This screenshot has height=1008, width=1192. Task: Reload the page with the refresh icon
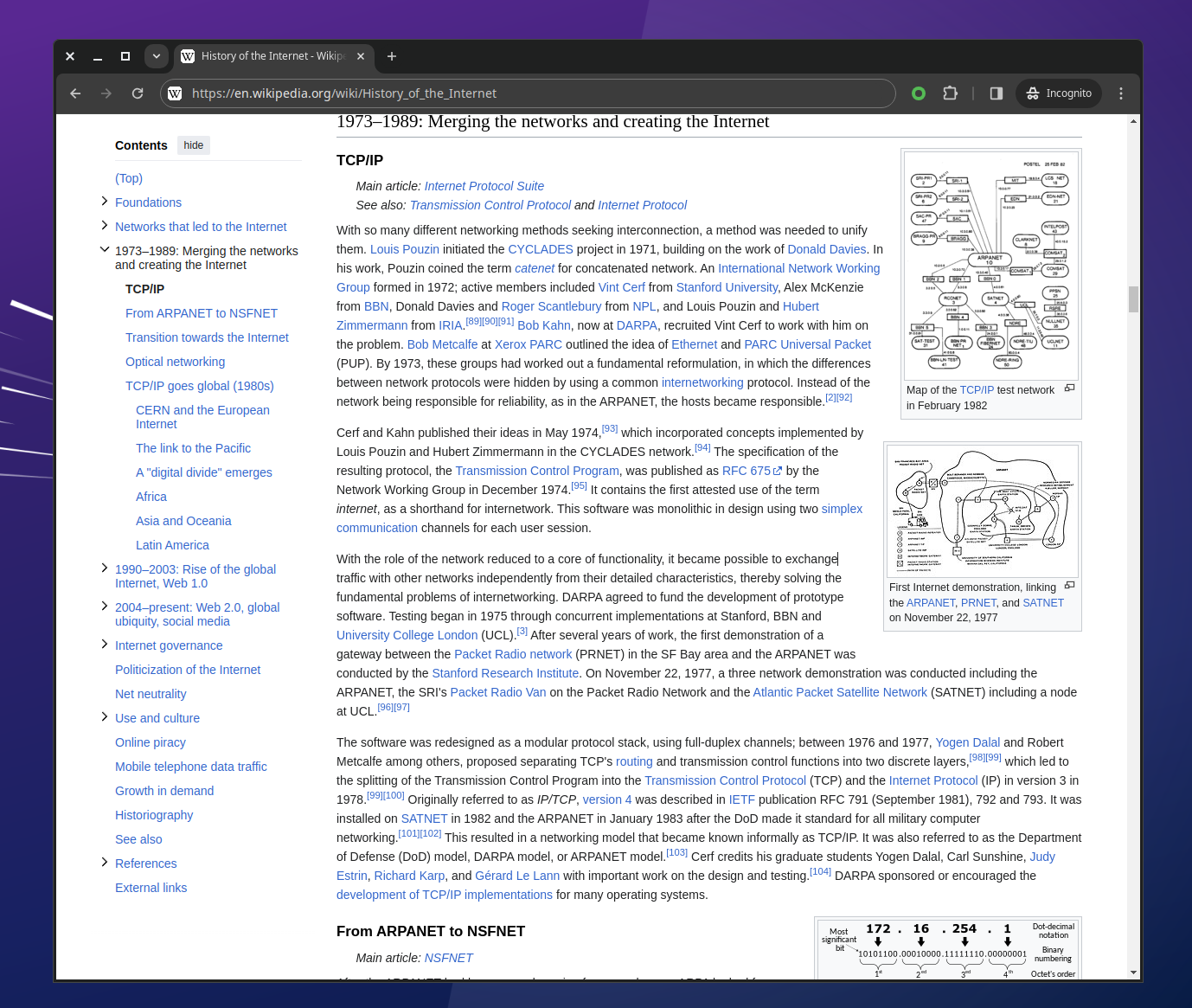click(138, 93)
